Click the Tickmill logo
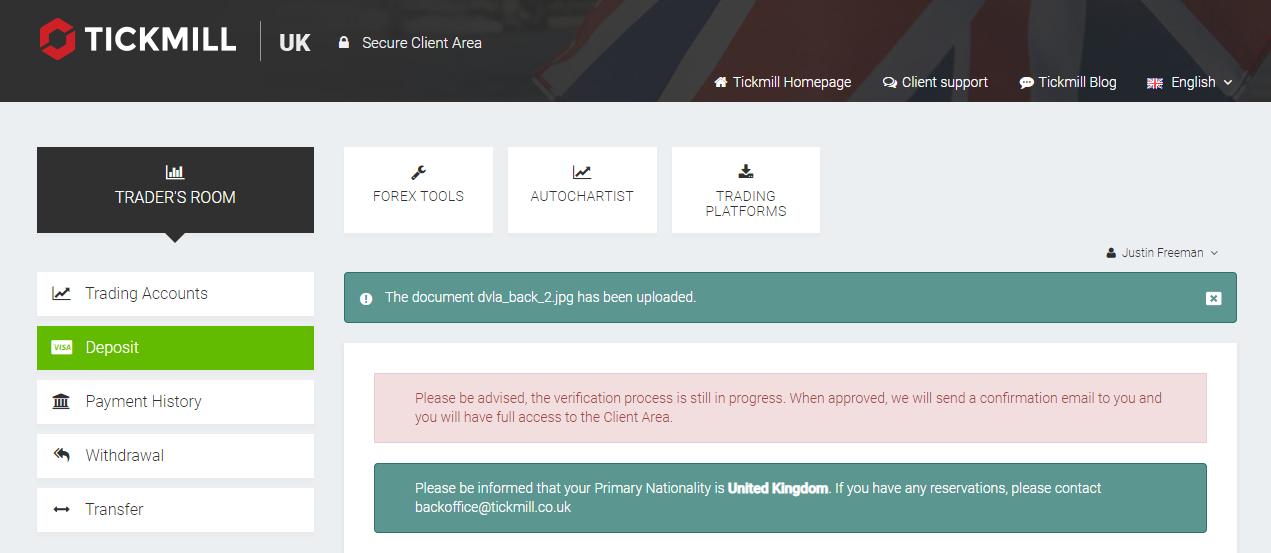This screenshot has width=1271, height=553. (x=138, y=40)
